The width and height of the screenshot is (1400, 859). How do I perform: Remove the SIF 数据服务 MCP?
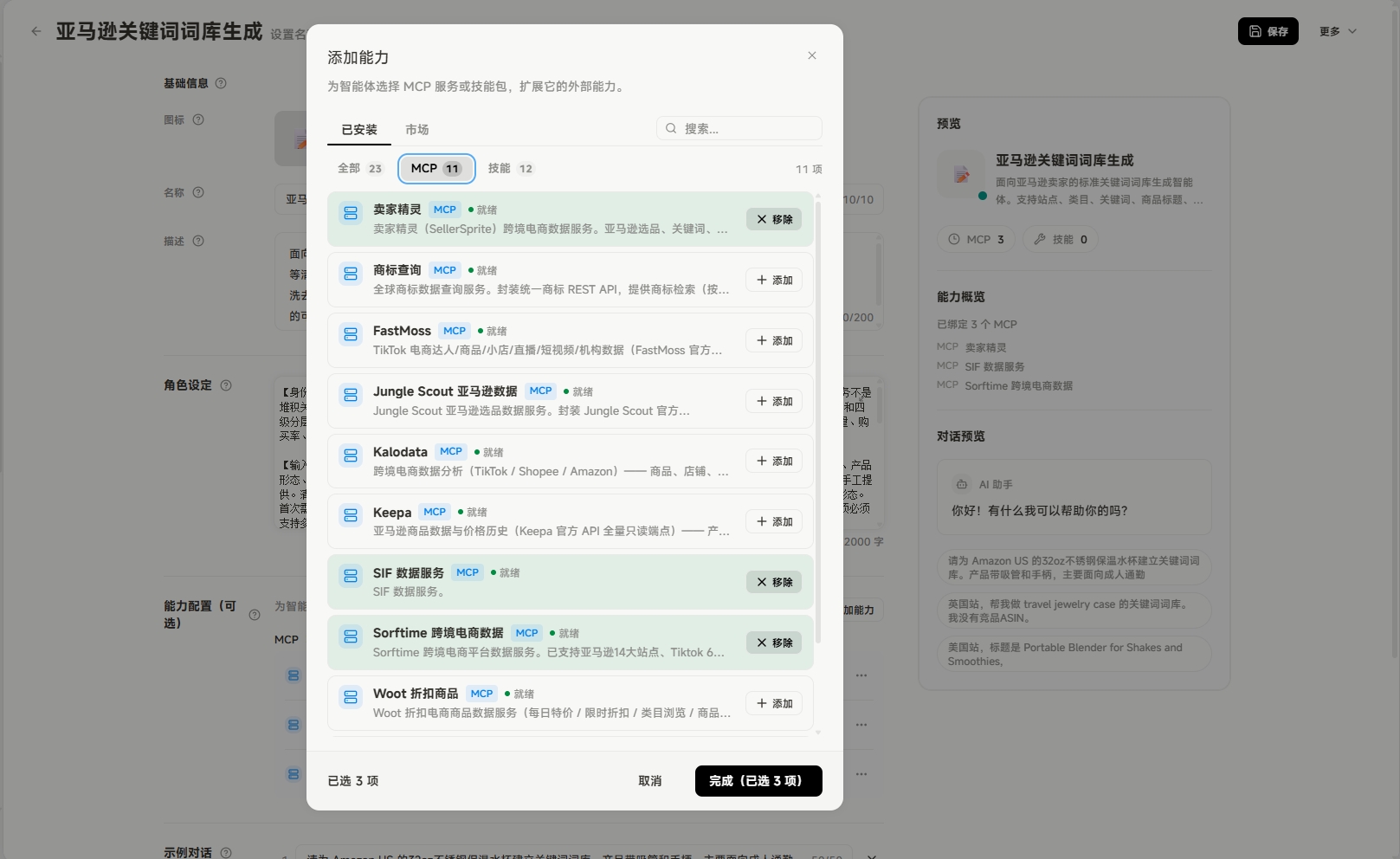774,582
